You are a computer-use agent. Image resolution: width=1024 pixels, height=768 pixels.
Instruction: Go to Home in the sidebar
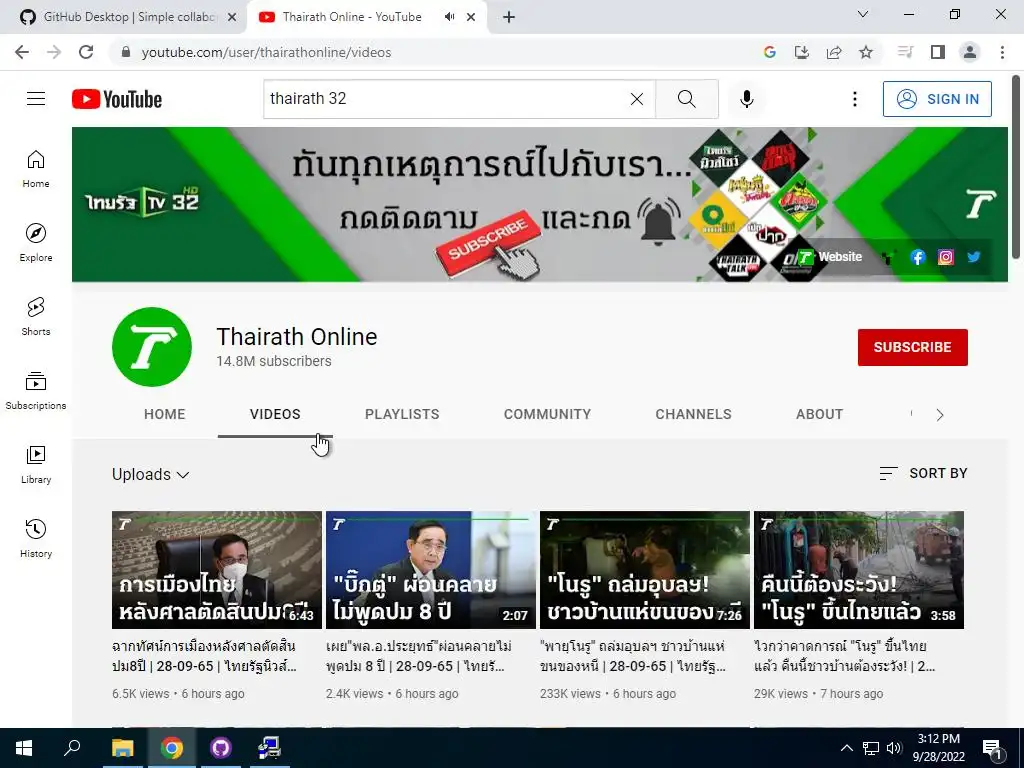tap(36, 169)
